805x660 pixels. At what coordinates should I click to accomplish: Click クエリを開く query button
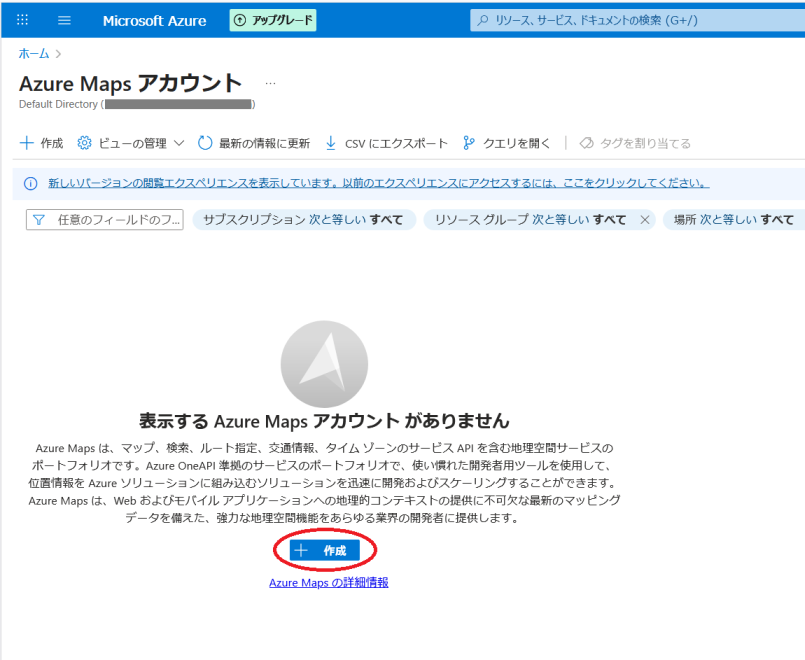pos(506,143)
